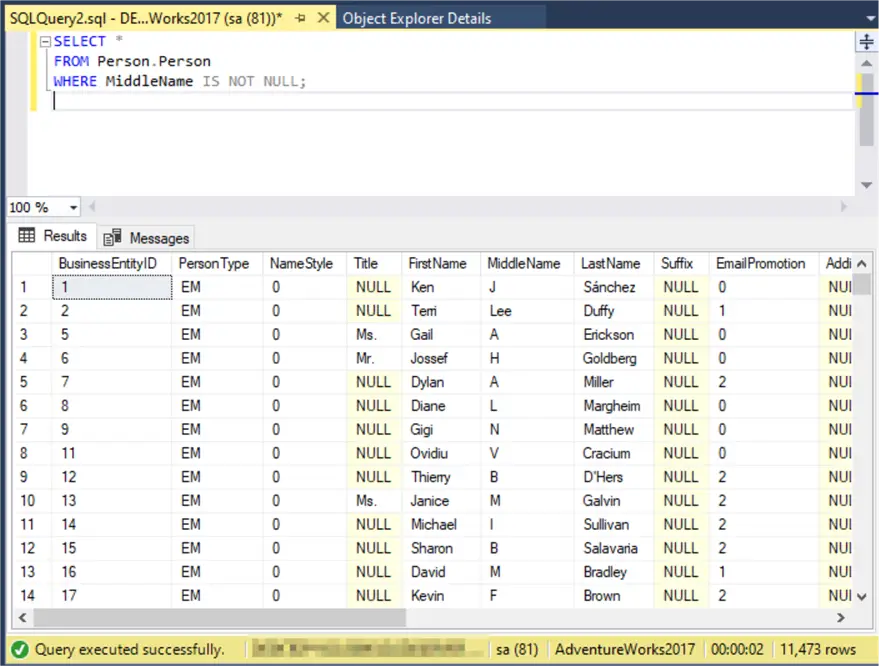Viewport: 879px width, 666px height.
Task: Click the query editor vertical scrollbar thumb
Action: click(x=866, y=108)
